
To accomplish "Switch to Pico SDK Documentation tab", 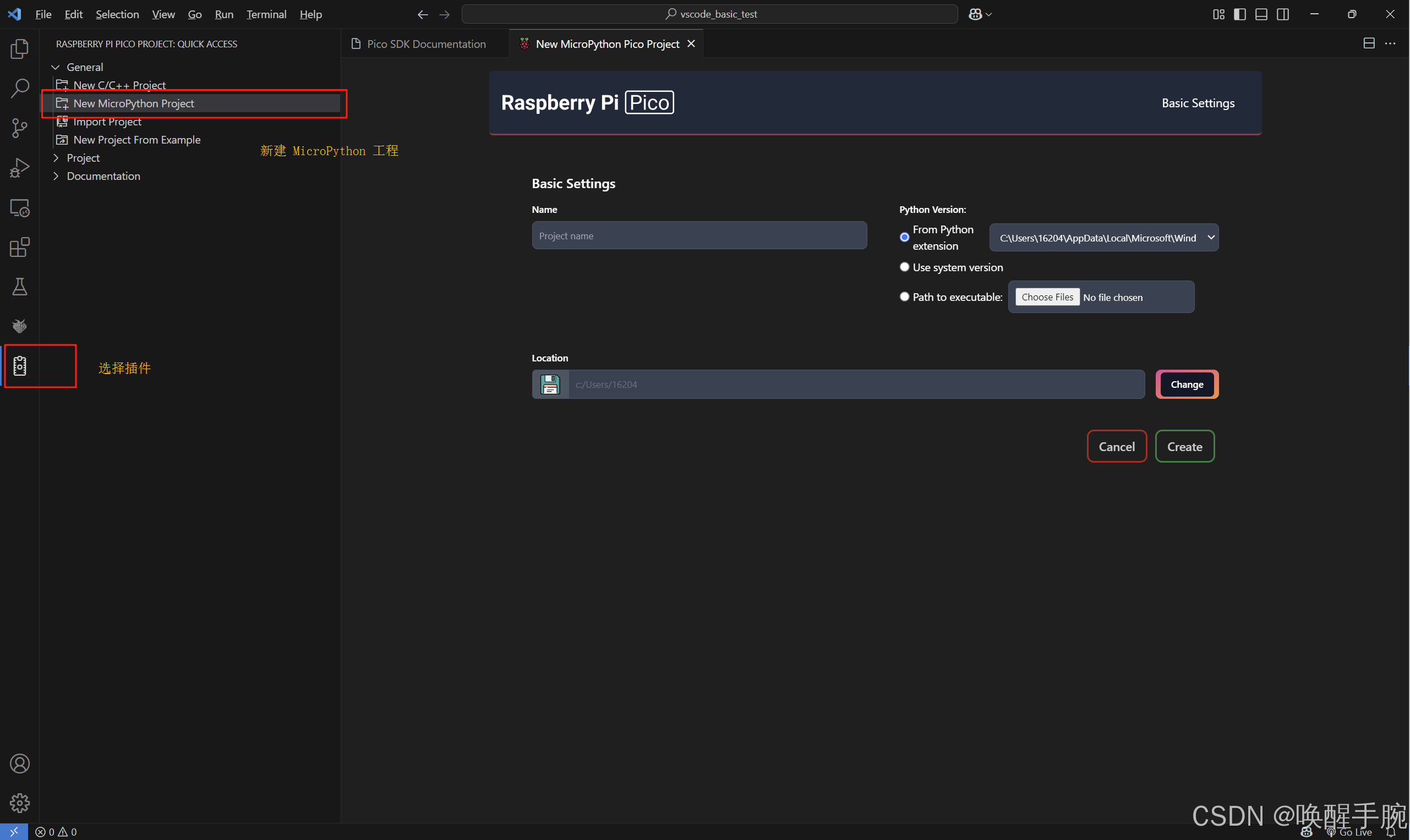I will [x=426, y=44].
